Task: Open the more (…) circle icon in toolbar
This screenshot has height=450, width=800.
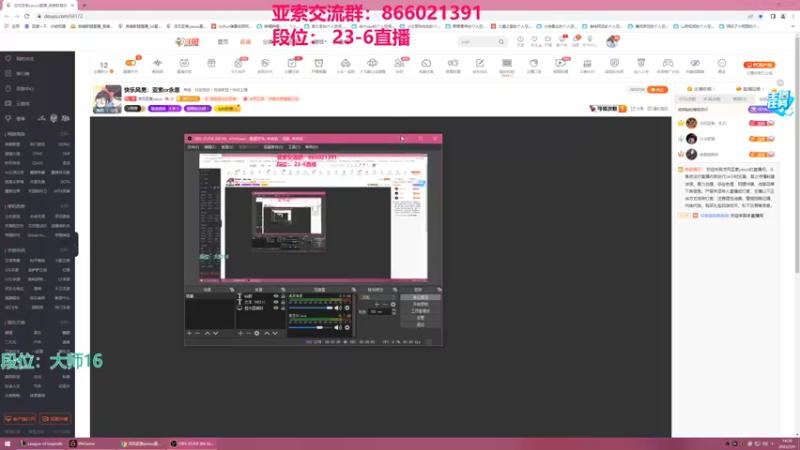Action: 721,63
